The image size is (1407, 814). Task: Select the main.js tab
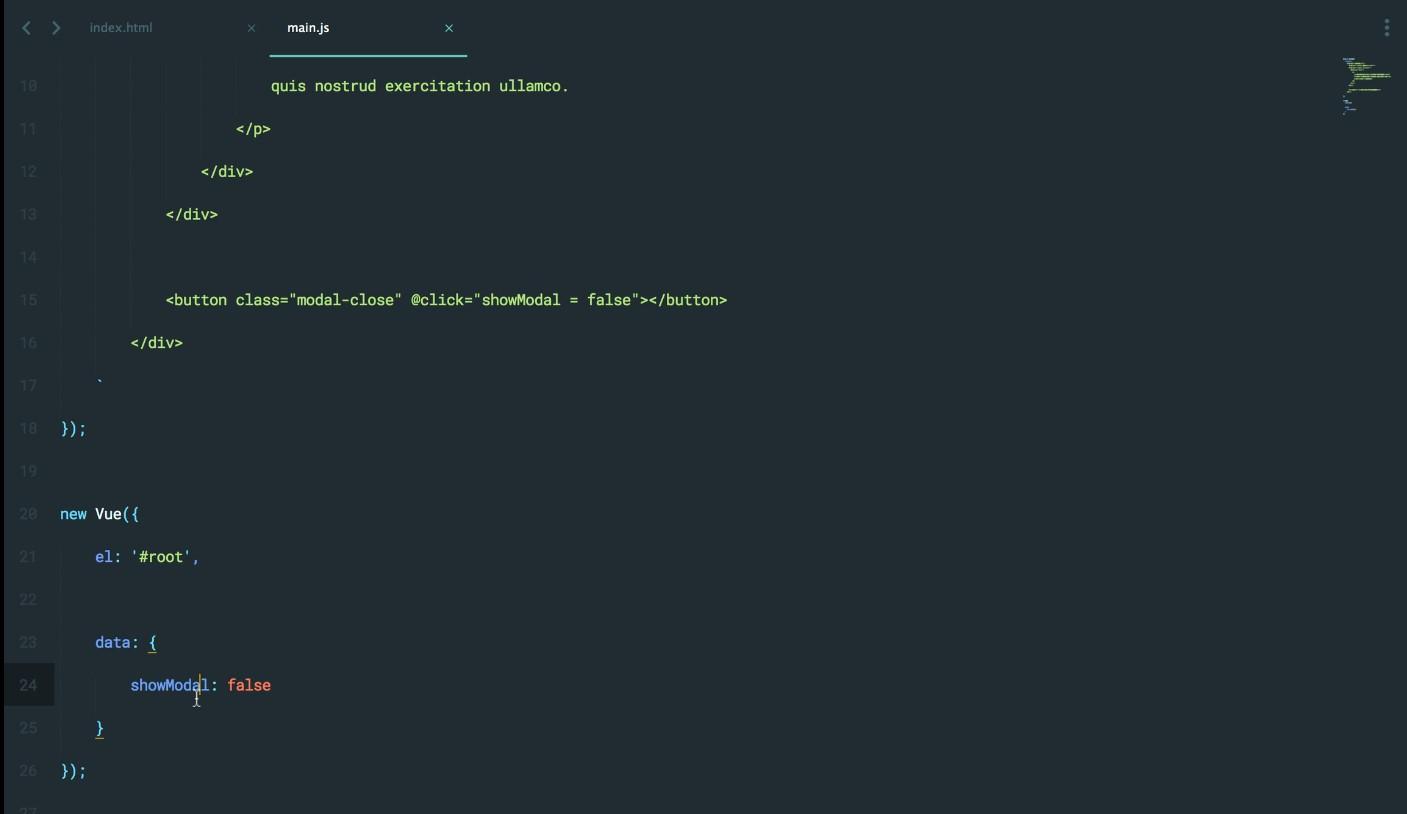[x=308, y=28]
